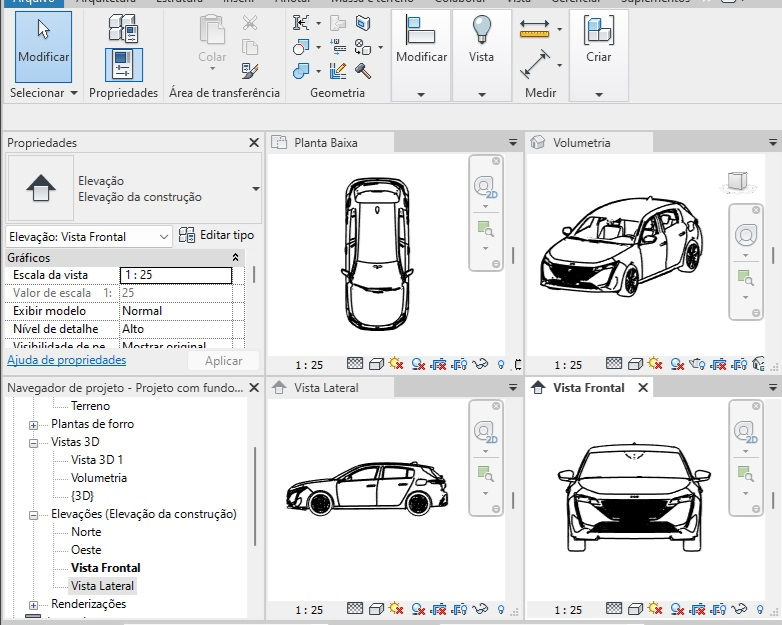Select the Join geometry tool
This screenshot has height=625, width=782.
[x=301, y=71]
